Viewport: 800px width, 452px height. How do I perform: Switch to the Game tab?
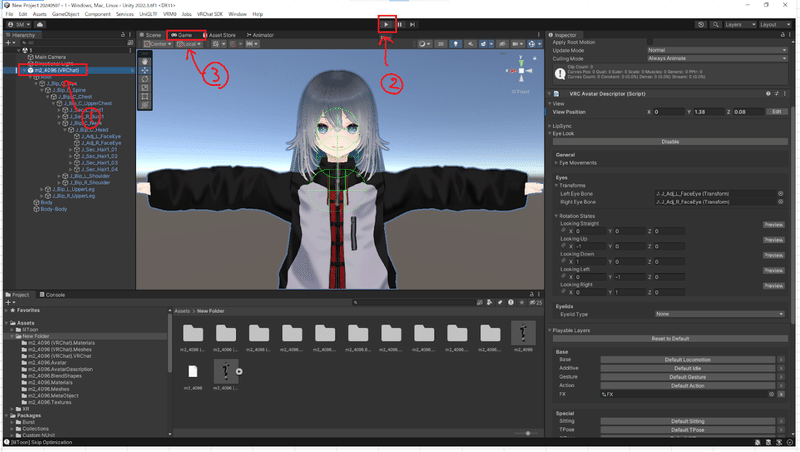pyautogui.click(x=183, y=35)
